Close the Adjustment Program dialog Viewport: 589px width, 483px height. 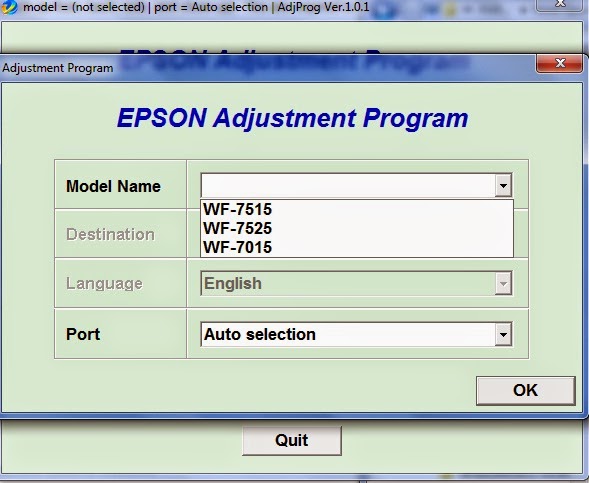560,63
